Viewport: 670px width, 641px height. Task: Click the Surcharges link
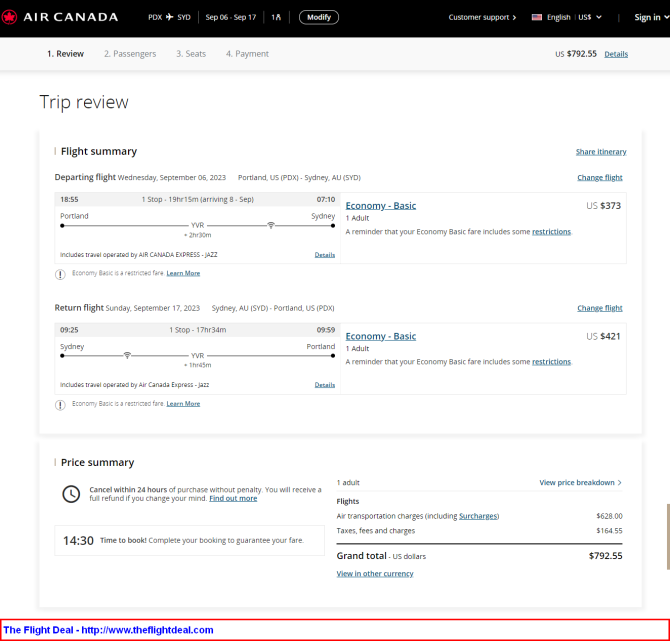[478, 516]
